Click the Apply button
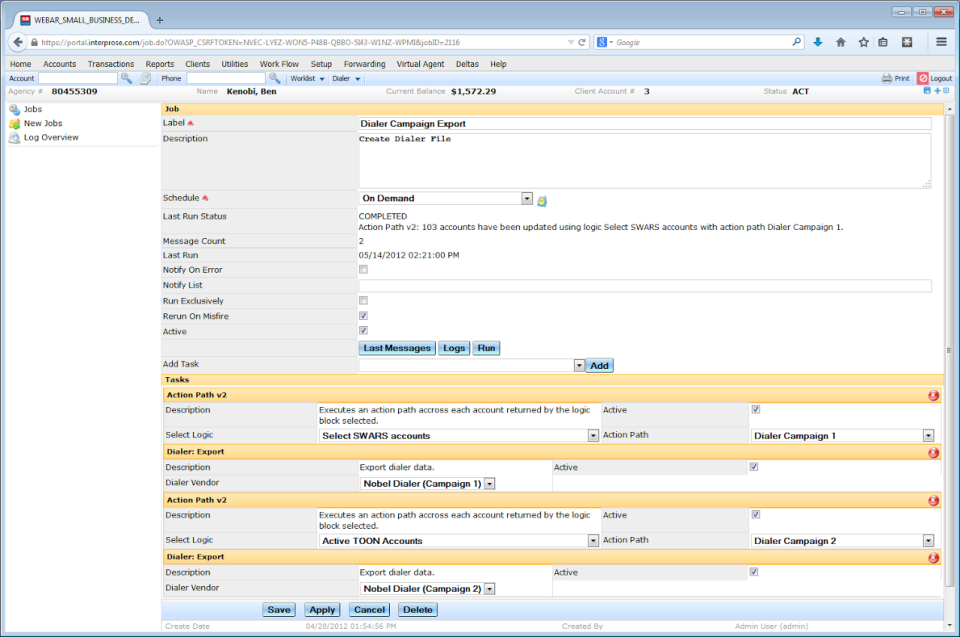The image size is (960, 637). click(322, 609)
